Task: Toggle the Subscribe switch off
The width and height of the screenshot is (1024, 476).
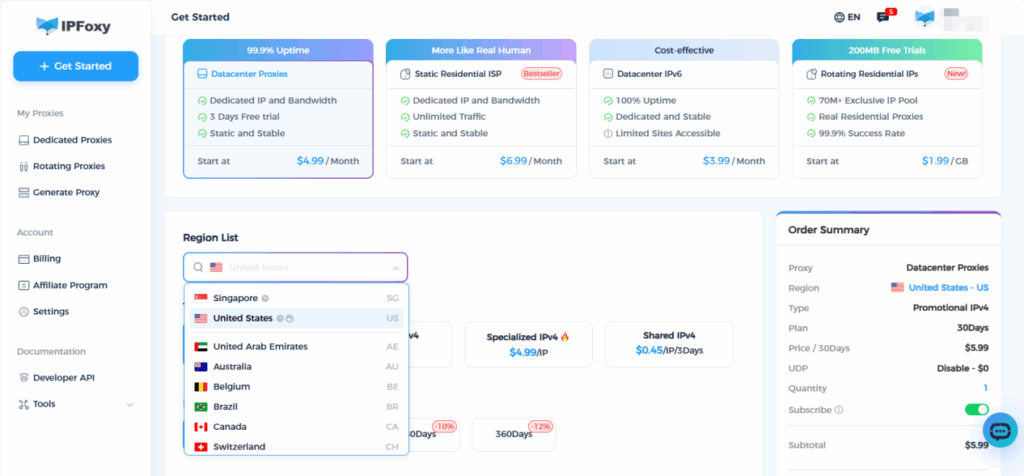Action: [x=977, y=410]
